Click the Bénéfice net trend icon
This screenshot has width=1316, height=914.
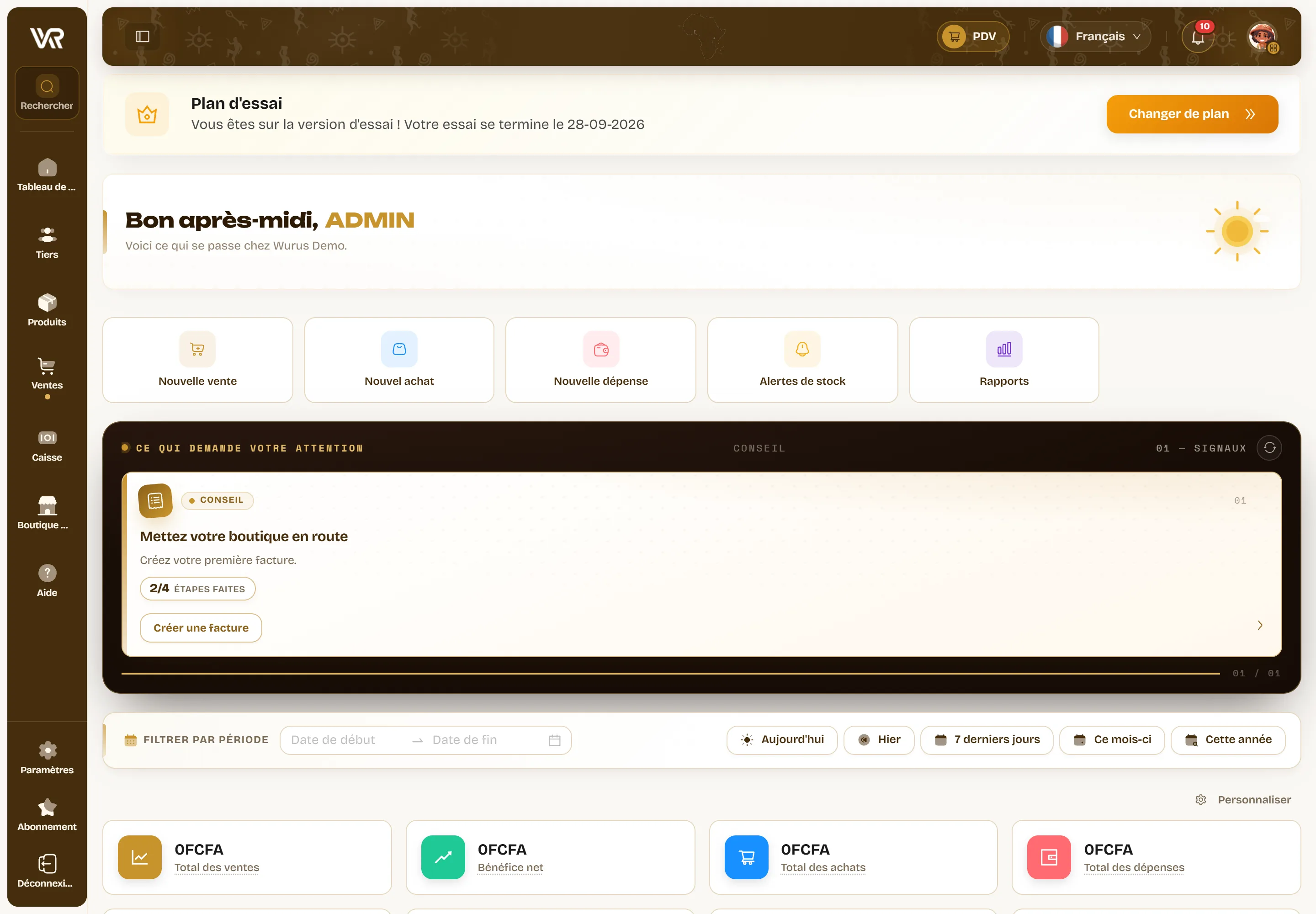pos(443,857)
